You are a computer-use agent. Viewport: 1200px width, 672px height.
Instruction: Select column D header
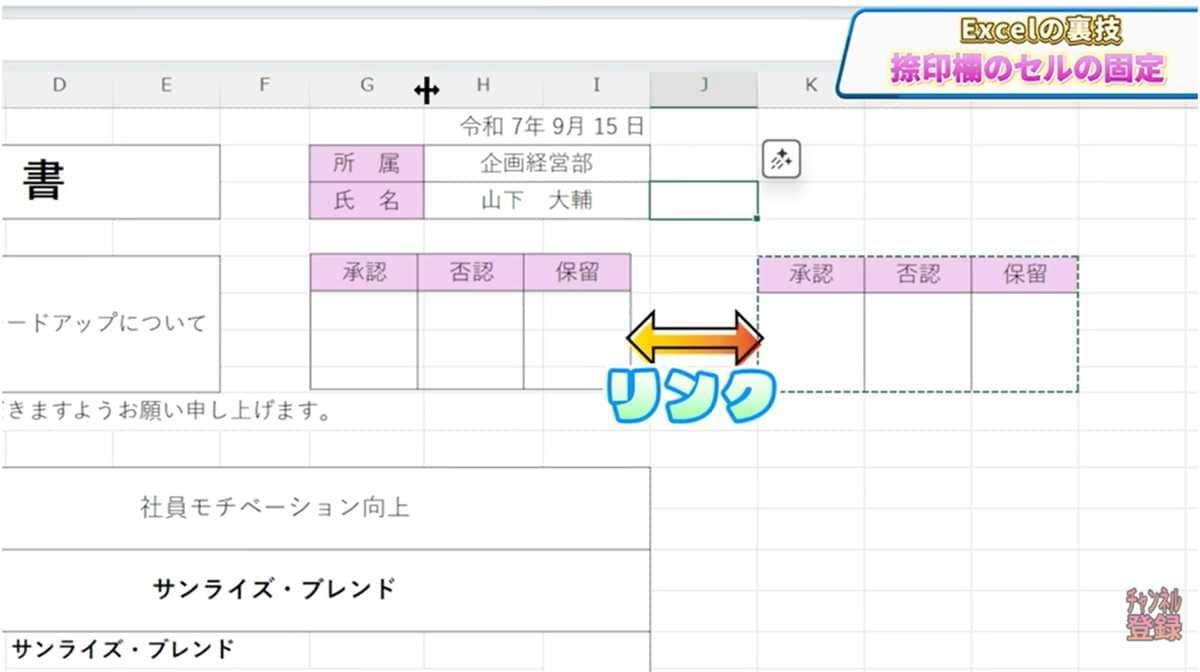click(x=58, y=87)
